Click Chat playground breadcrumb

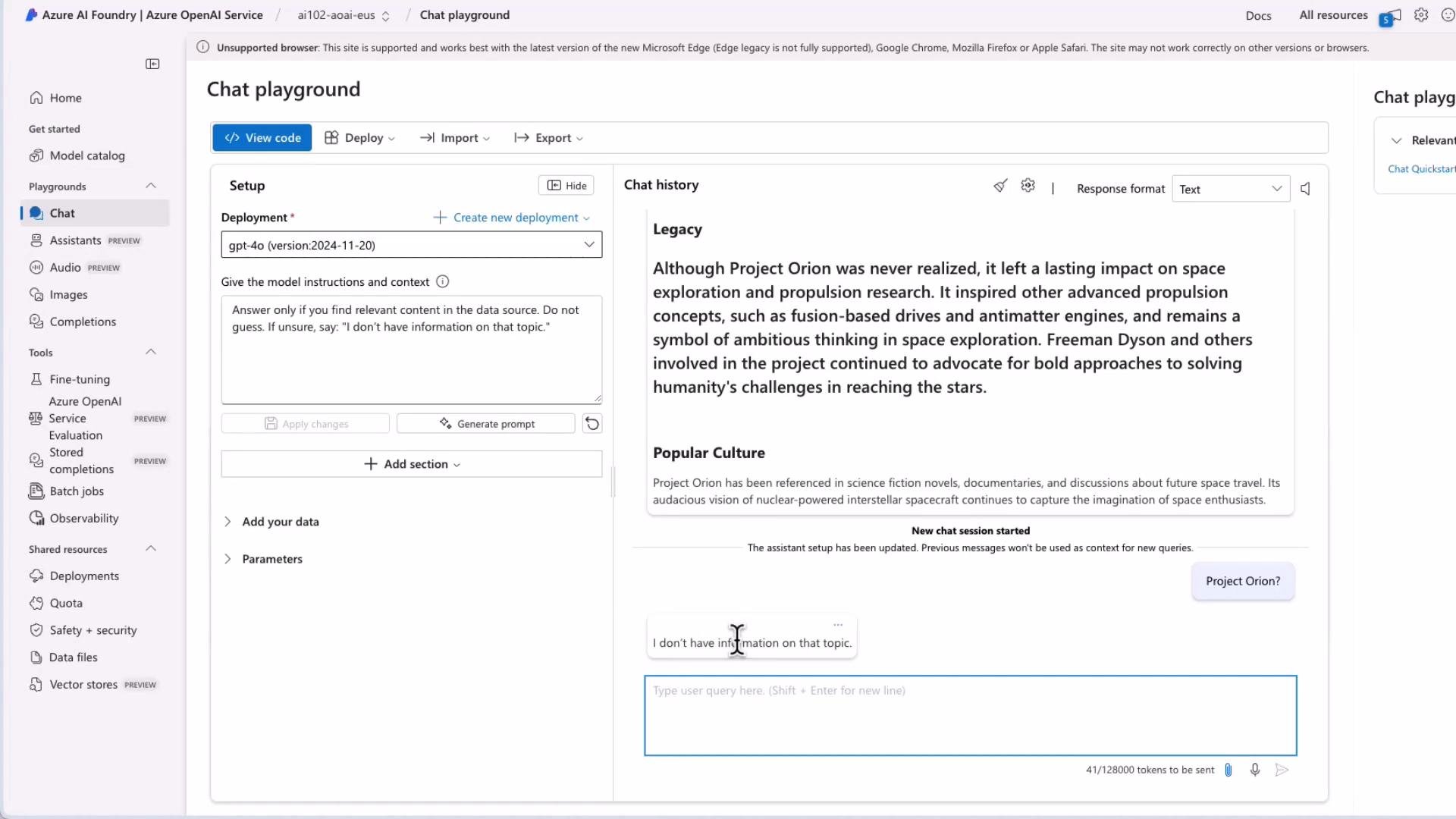click(465, 15)
